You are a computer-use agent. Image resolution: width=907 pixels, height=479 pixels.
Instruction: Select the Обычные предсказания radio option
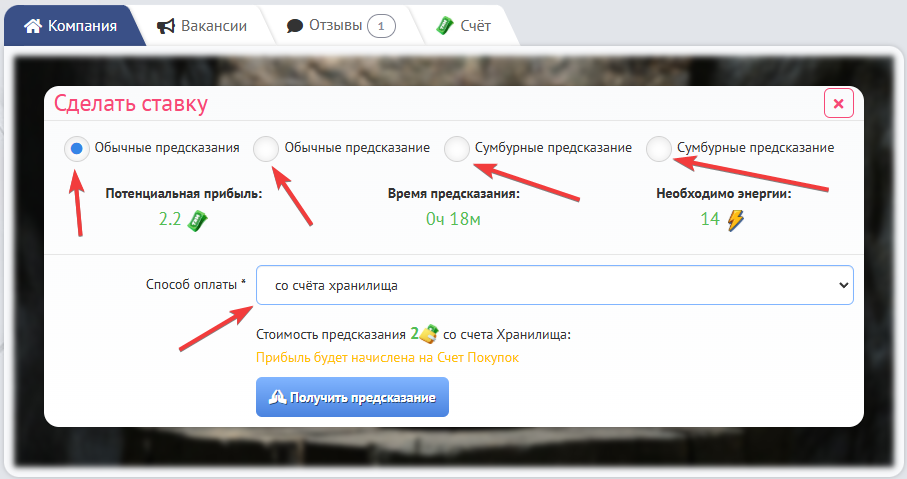point(77,149)
